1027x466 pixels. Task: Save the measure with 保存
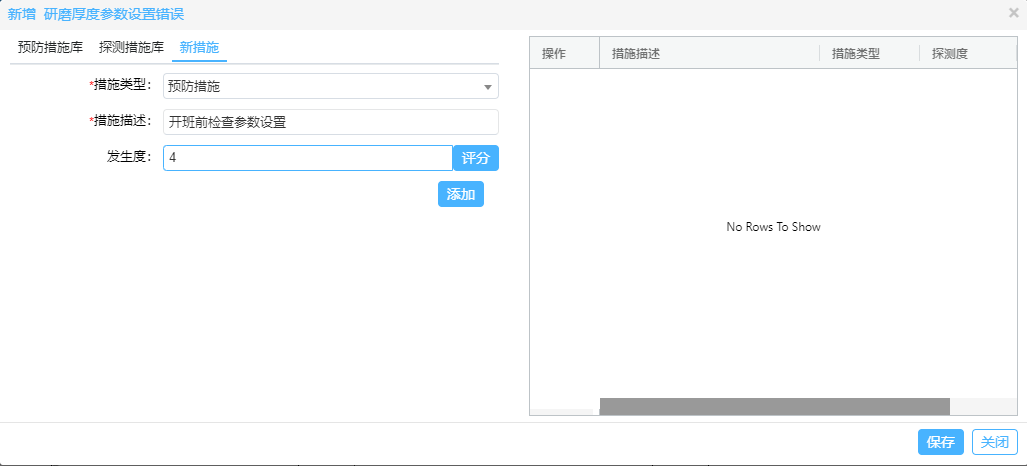click(940, 442)
